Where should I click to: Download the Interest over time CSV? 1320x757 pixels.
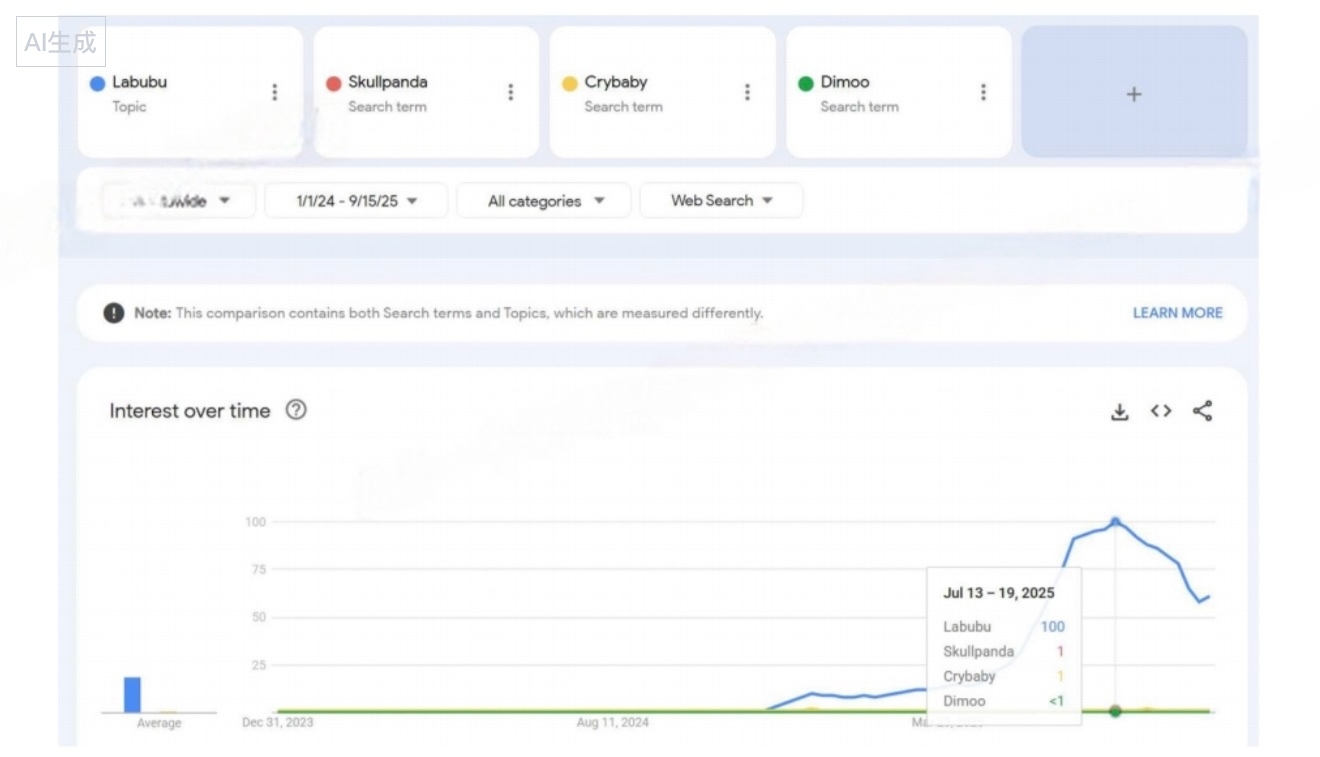1119,411
